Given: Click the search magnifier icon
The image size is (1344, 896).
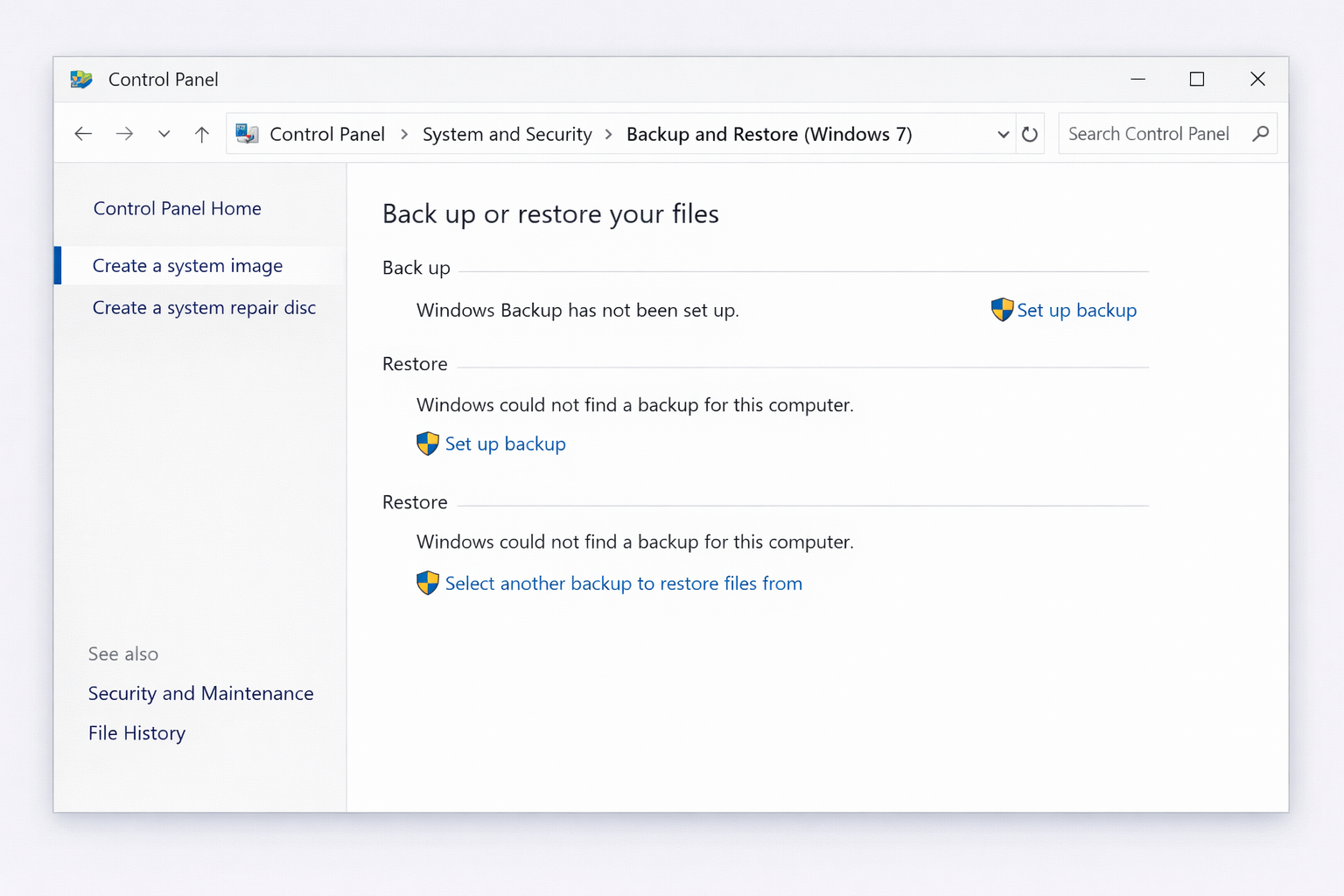Looking at the screenshot, I should coord(1260,134).
